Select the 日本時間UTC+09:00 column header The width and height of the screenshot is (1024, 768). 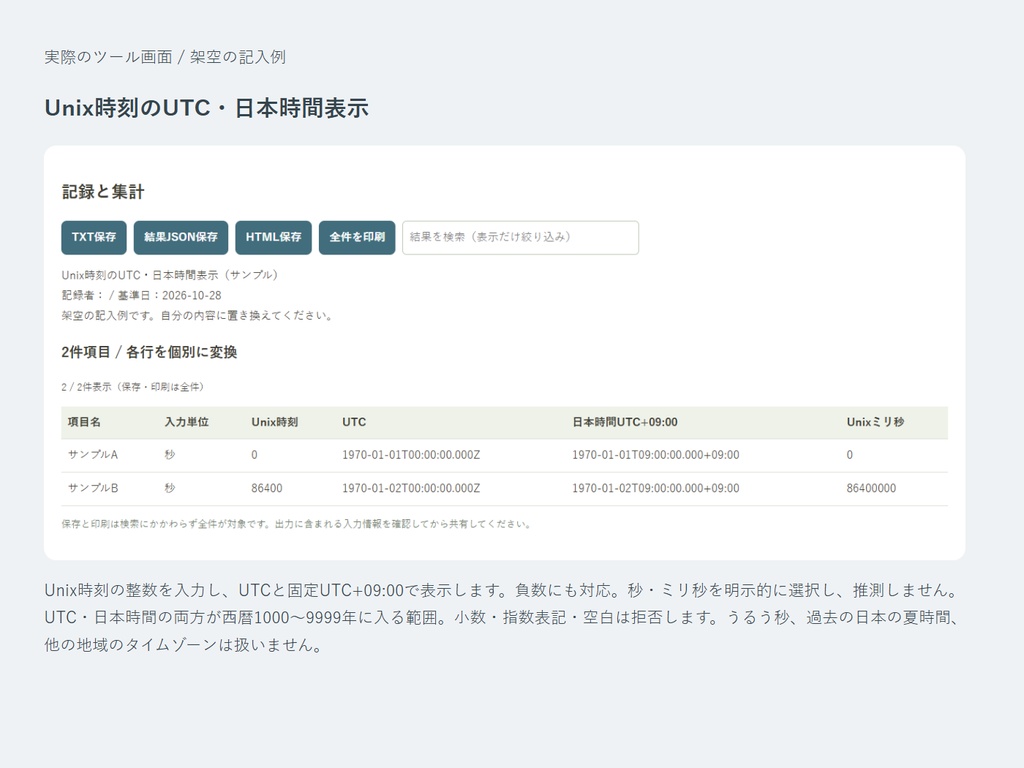pyautogui.click(x=625, y=422)
